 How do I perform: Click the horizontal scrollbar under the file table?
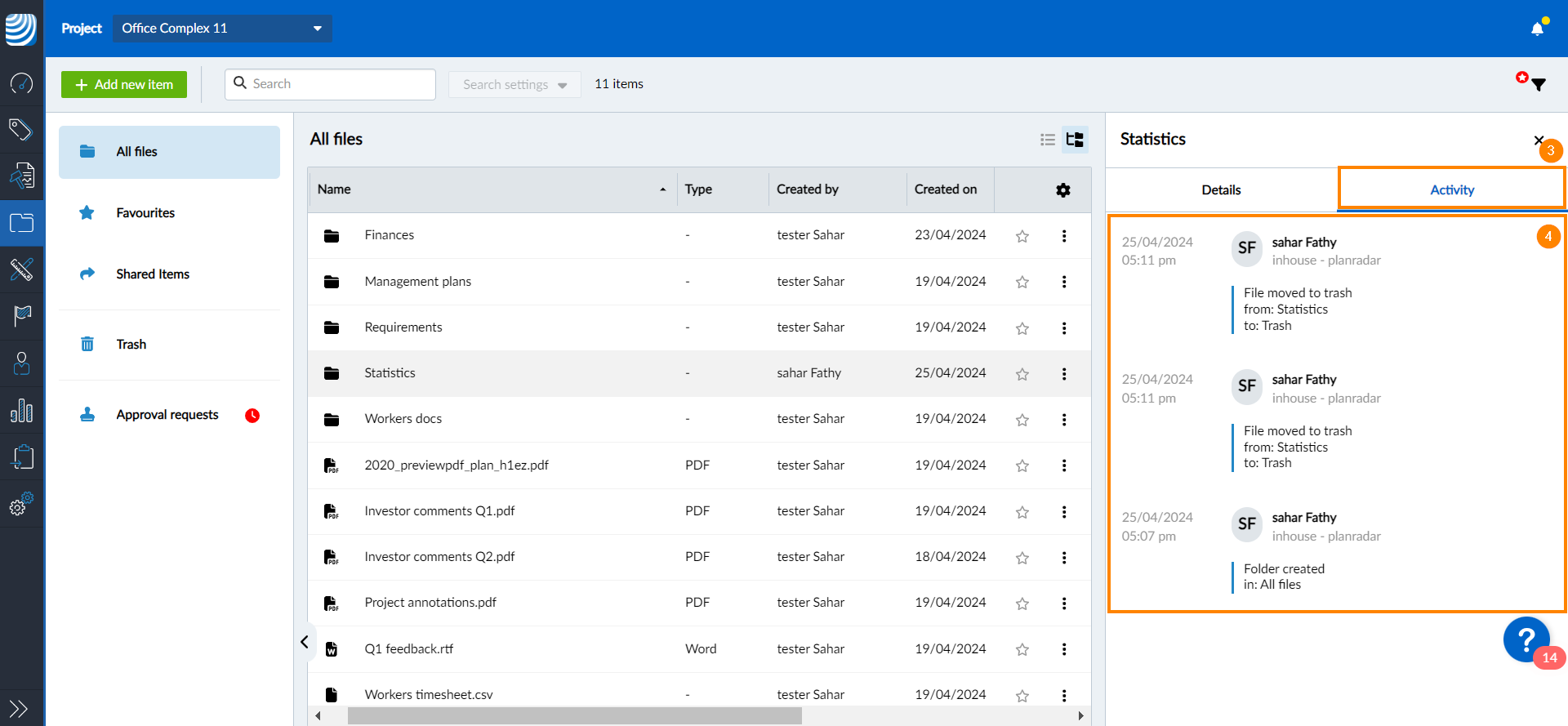574,716
